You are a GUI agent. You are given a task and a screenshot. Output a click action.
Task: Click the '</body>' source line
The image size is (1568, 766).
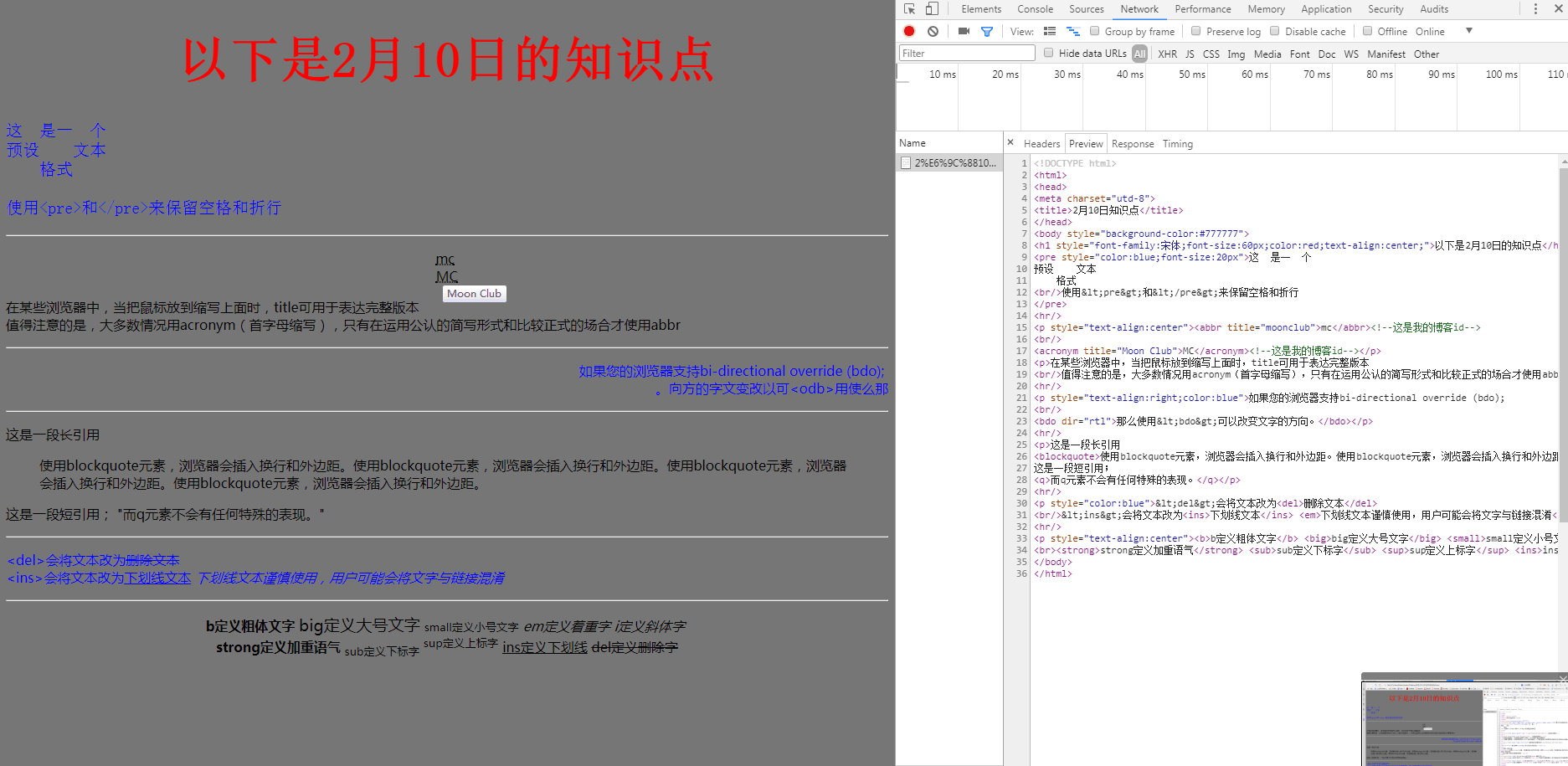point(1052,562)
